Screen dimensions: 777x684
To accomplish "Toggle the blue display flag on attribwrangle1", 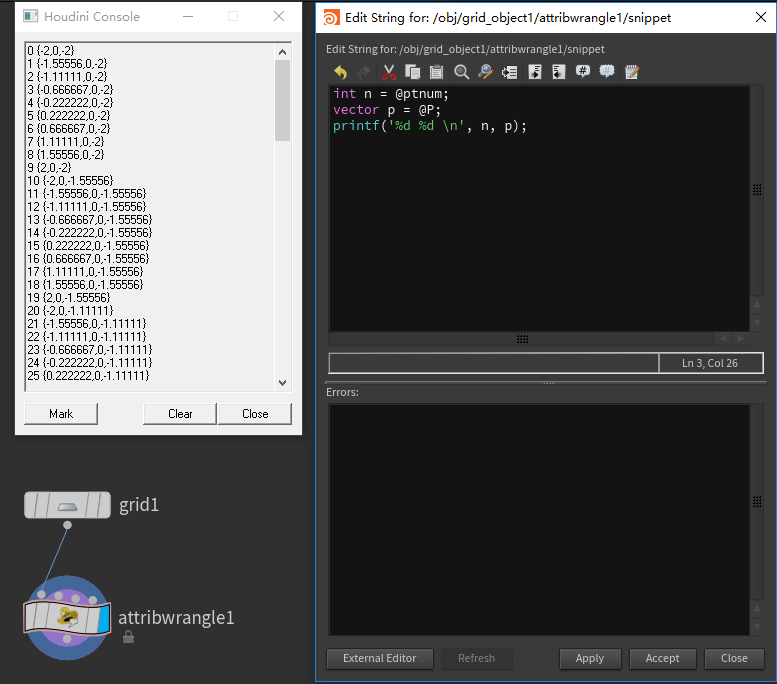I will 104,619.
